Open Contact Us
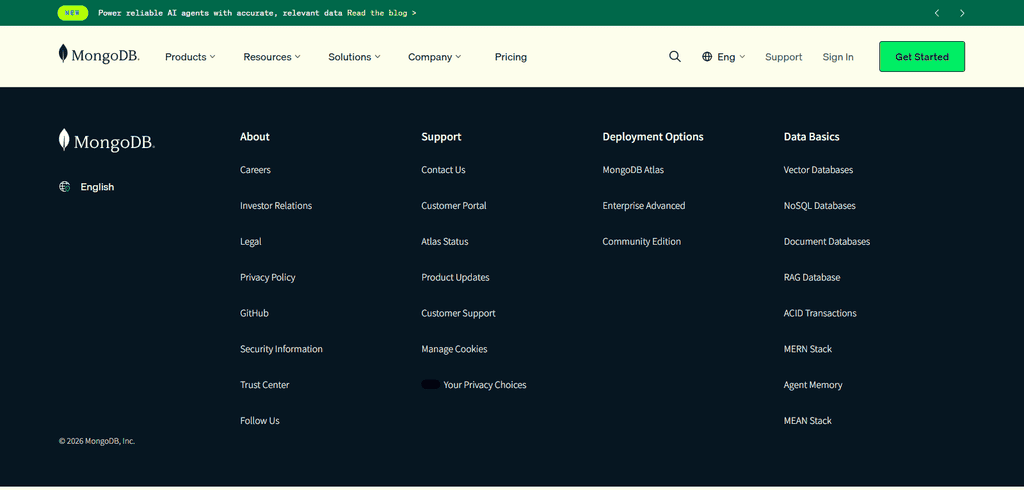The width and height of the screenshot is (1024, 490). (443, 170)
